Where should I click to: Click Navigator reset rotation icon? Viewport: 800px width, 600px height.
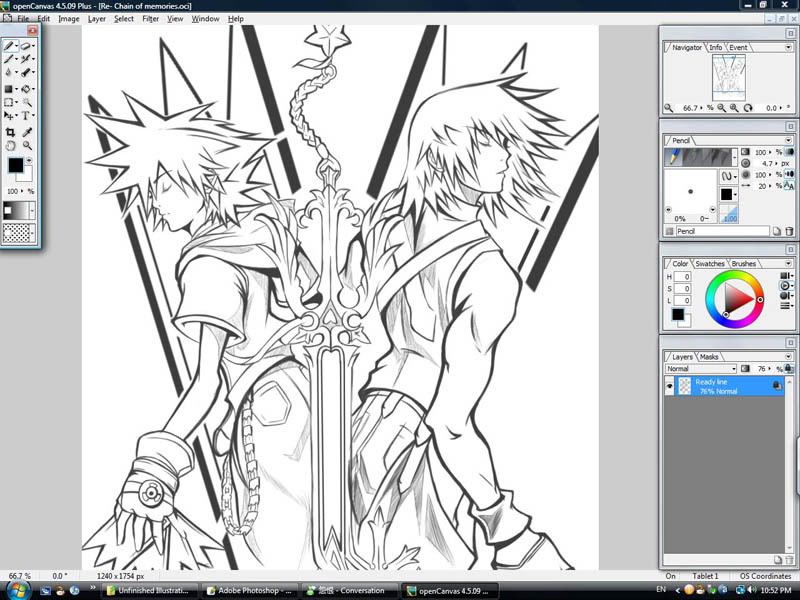click(x=748, y=108)
